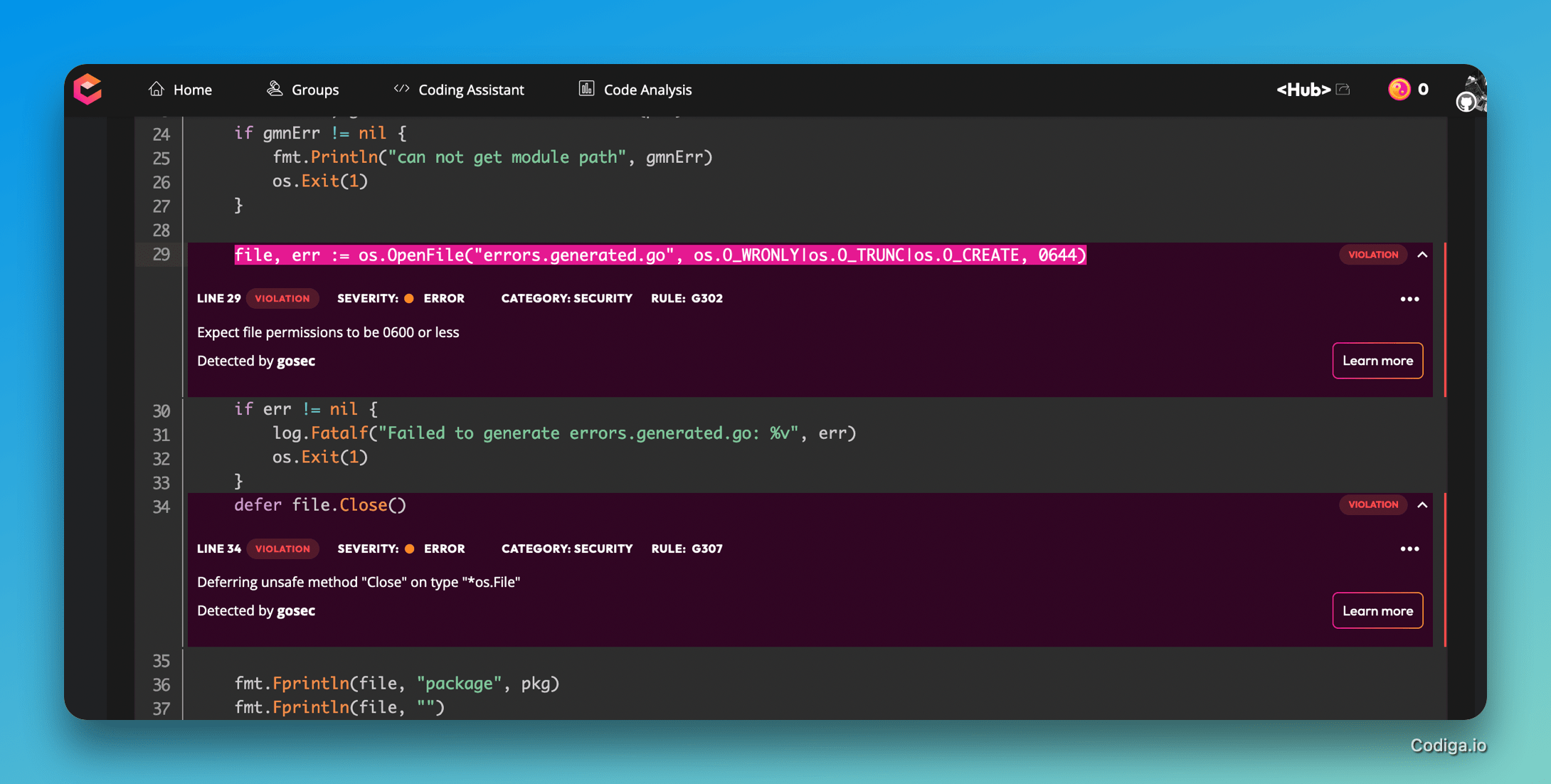
Task: Click the Coding Assistant code brackets icon
Action: (402, 88)
